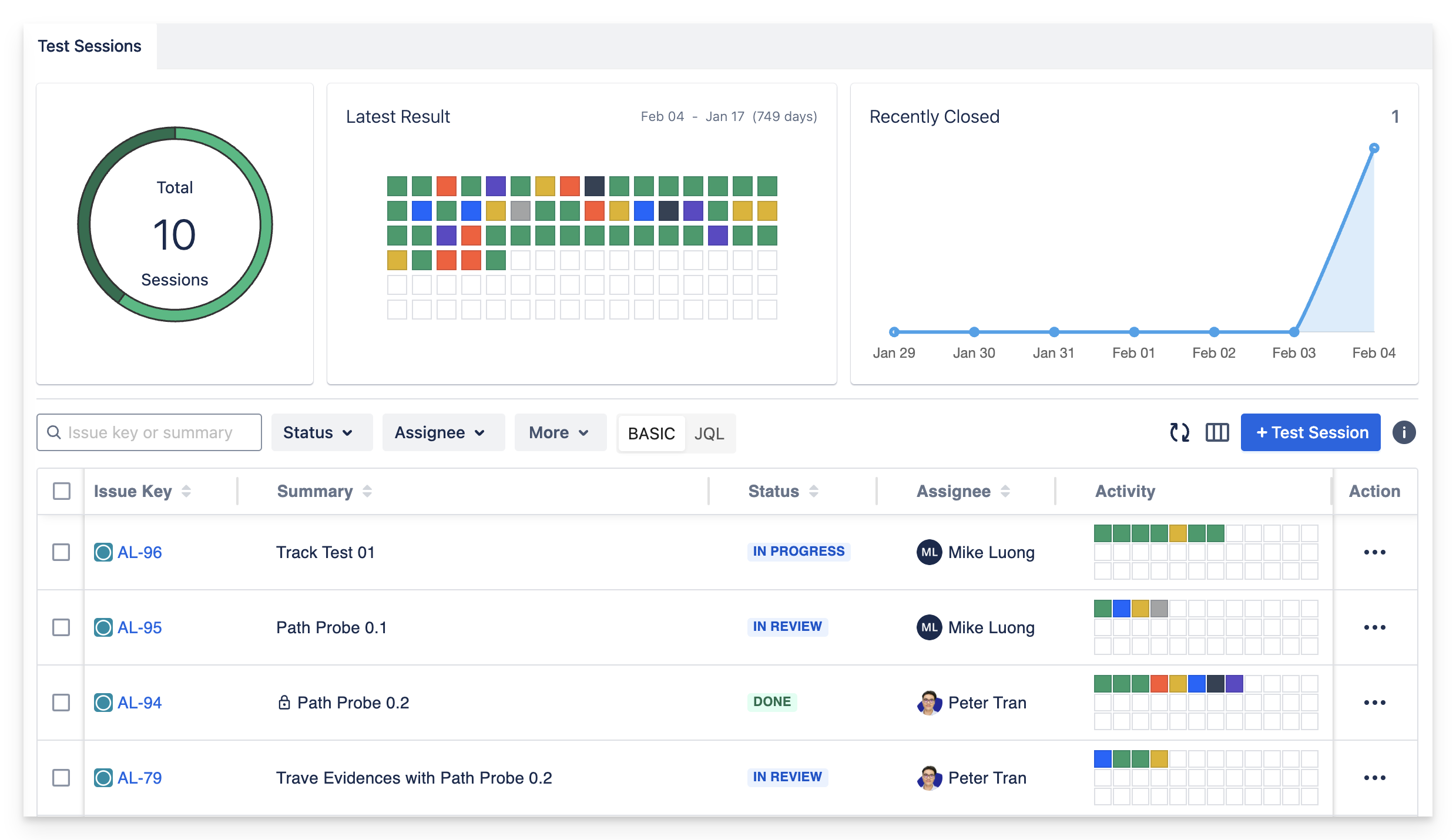
Task: Click the lock icon on Path Probe 0.2
Action: pos(284,703)
